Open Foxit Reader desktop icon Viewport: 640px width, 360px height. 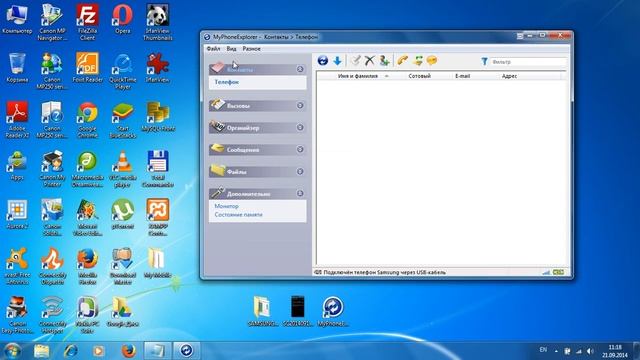click(87, 68)
